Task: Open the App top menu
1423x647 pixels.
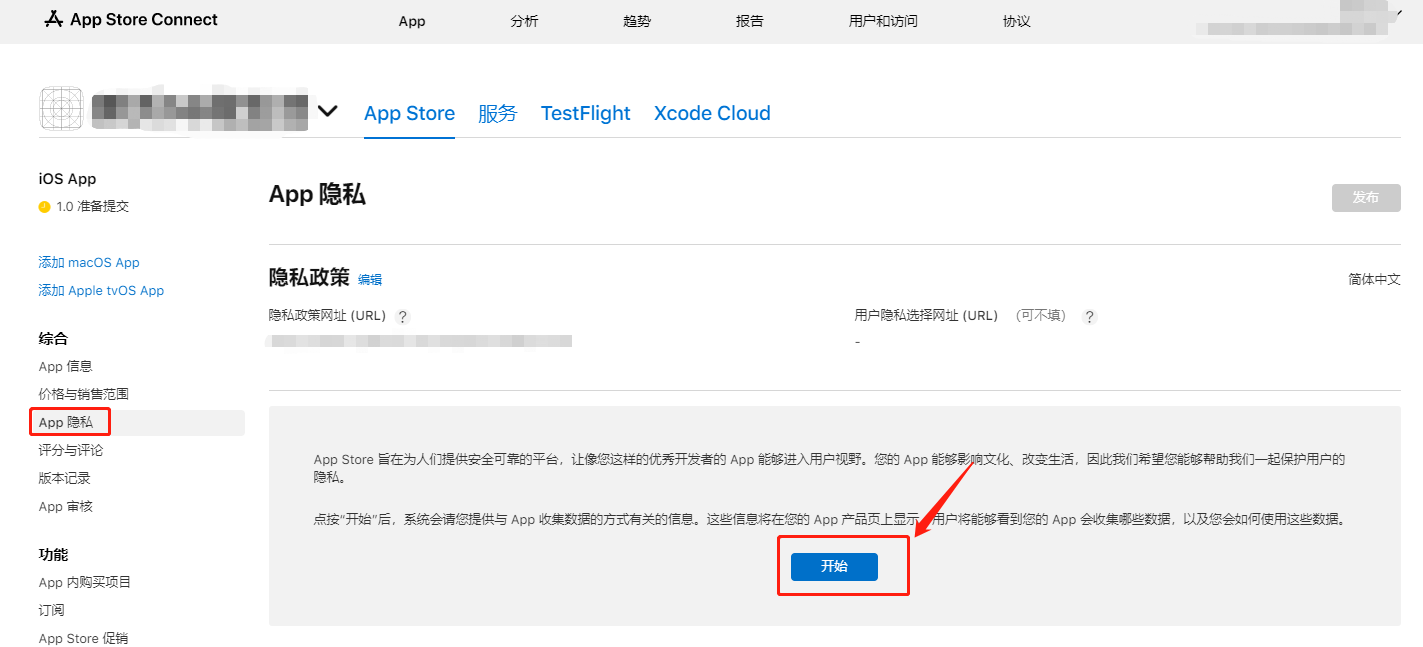Action: coord(412,21)
